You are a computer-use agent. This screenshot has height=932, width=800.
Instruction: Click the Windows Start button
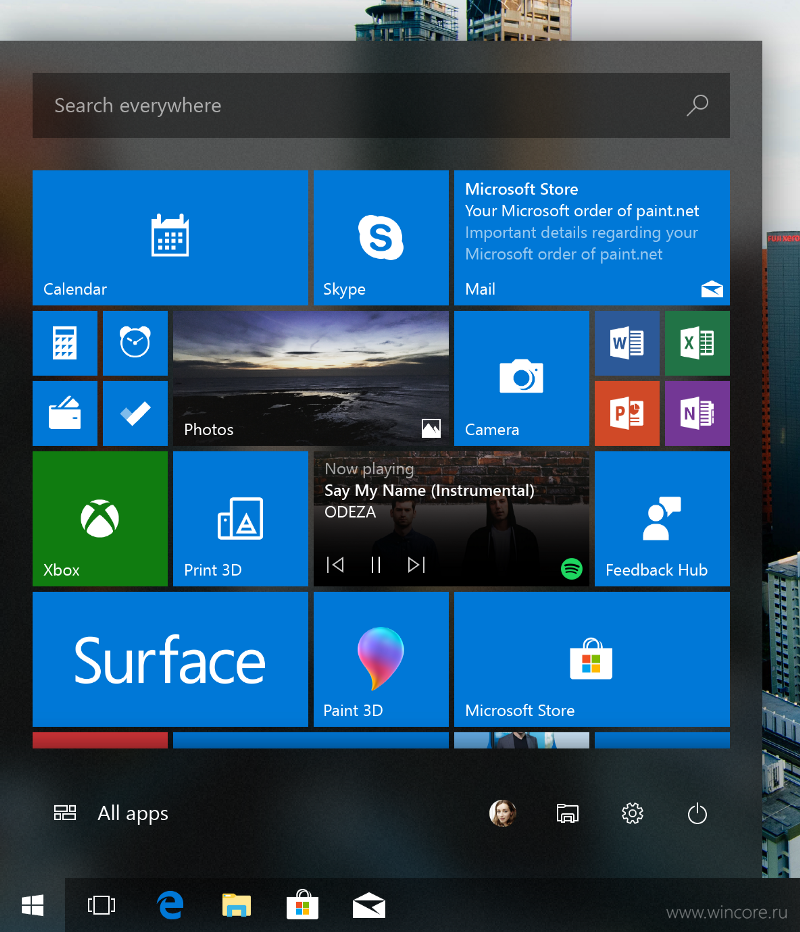point(33,905)
